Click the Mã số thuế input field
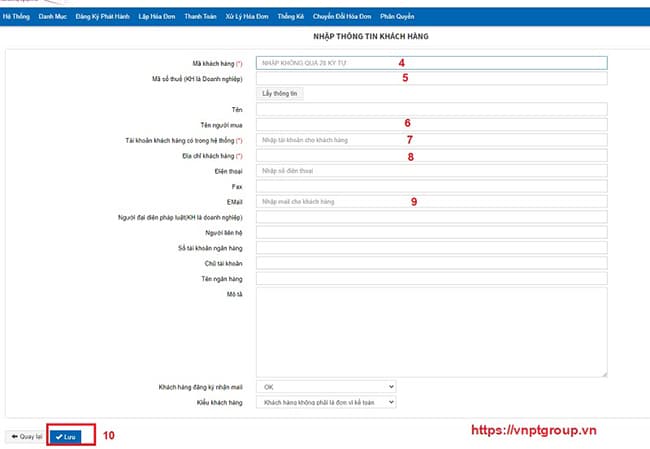Viewport: 650px width, 449px height. [x=431, y=77]
